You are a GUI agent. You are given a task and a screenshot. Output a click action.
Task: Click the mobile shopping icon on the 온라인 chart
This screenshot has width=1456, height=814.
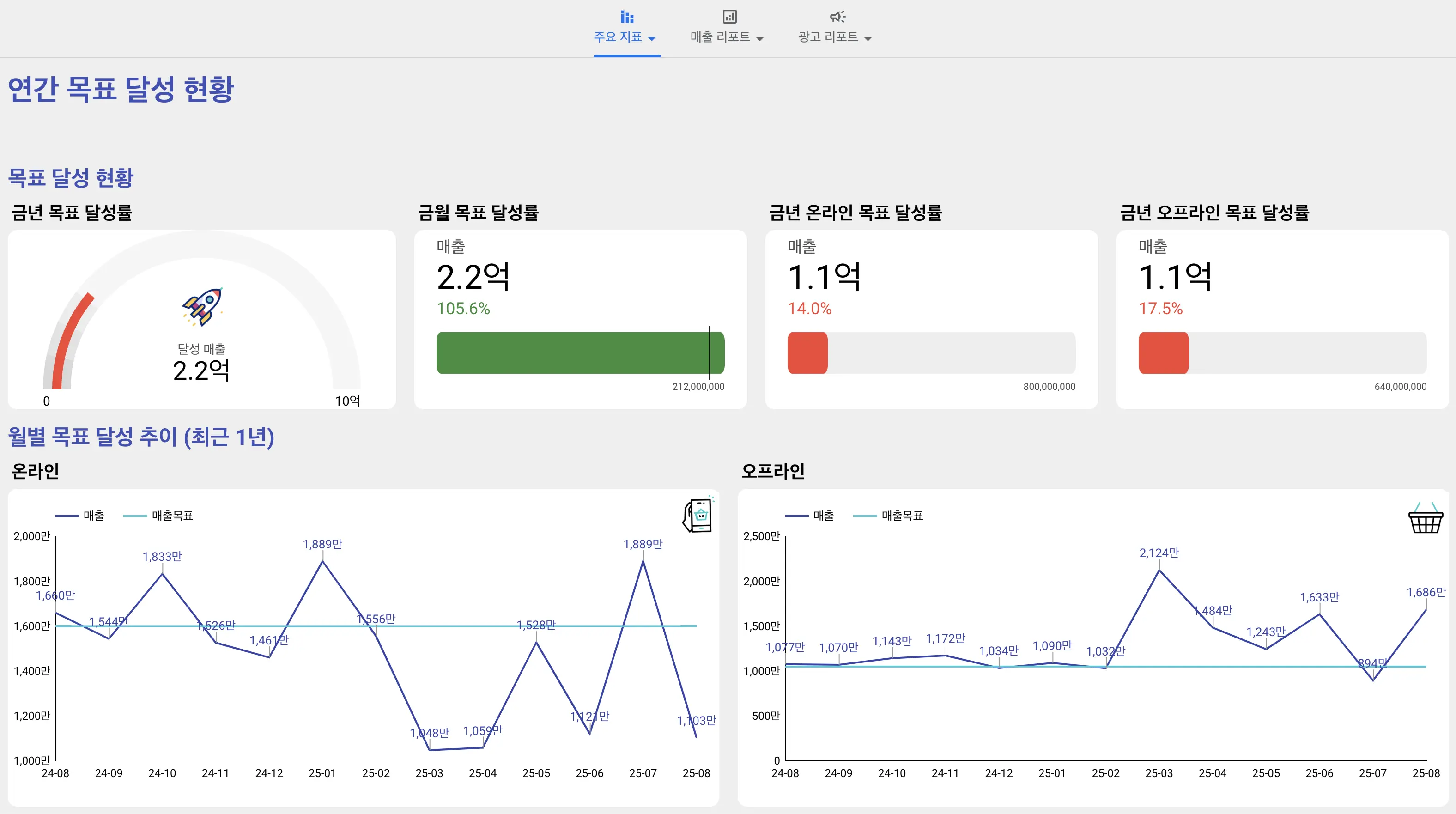(698, 516)
